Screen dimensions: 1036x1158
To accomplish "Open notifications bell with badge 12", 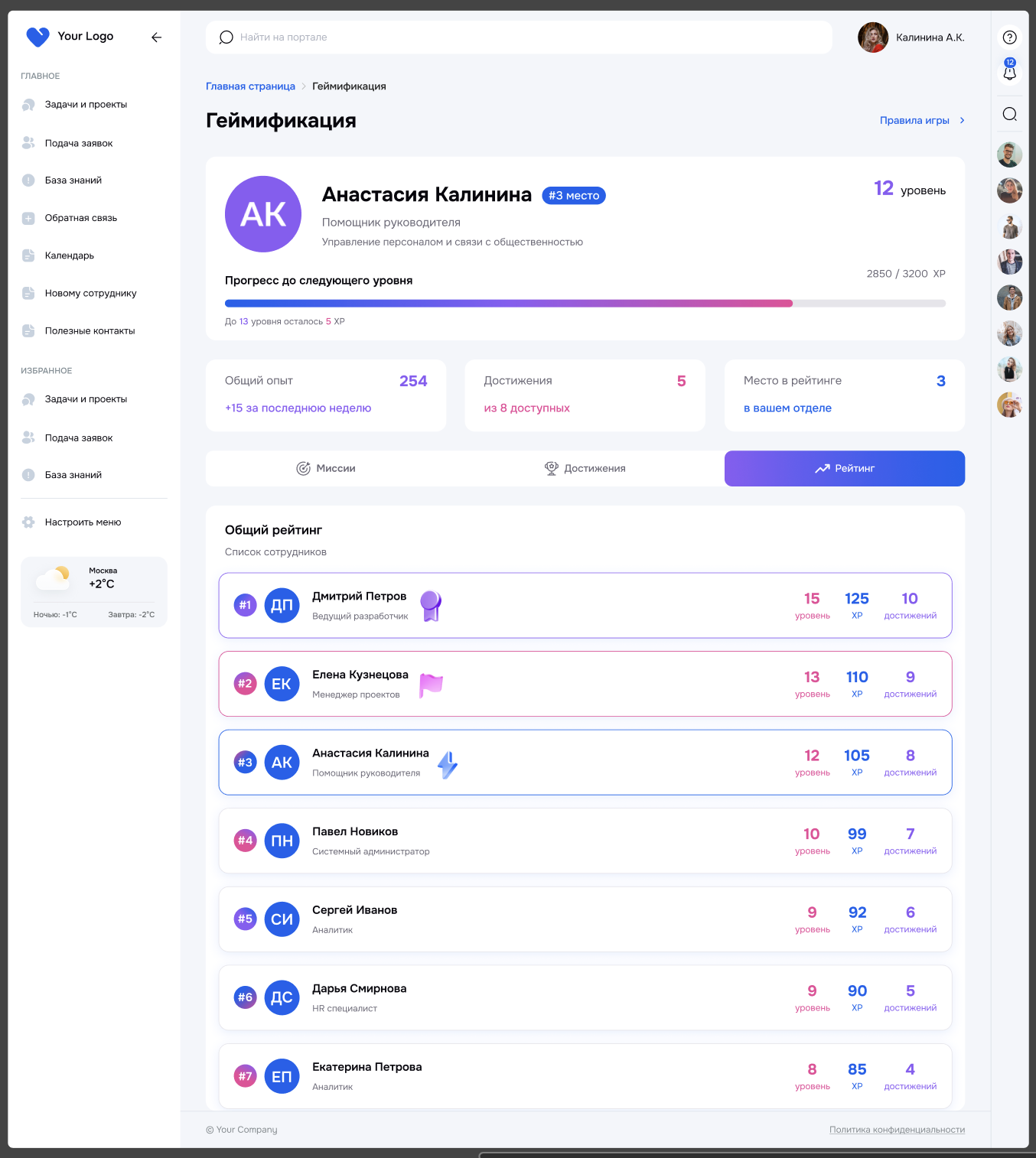I will pyautogui.click(x=1009, y=72).
